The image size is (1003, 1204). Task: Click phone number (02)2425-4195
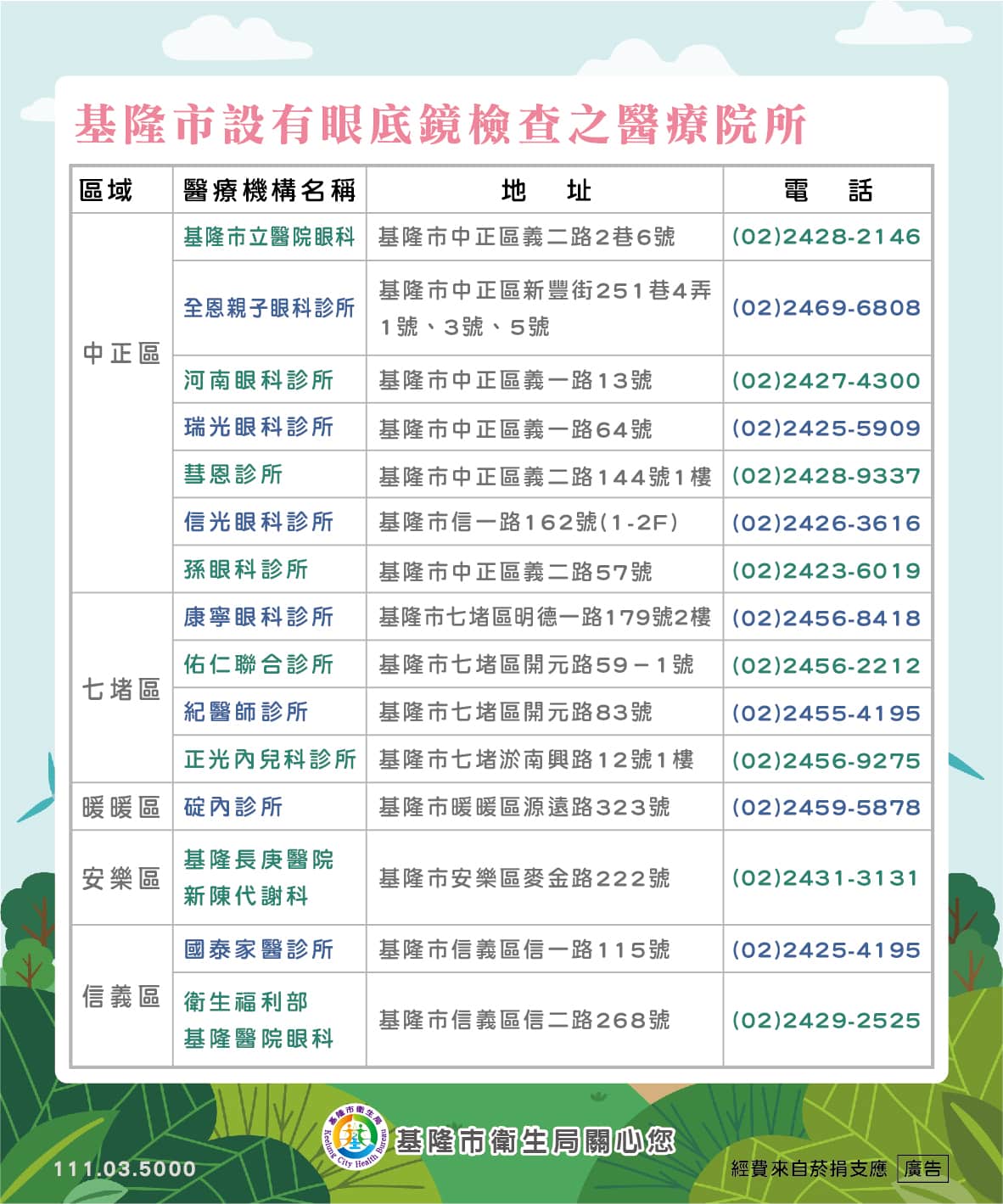(x=826, y=949)
